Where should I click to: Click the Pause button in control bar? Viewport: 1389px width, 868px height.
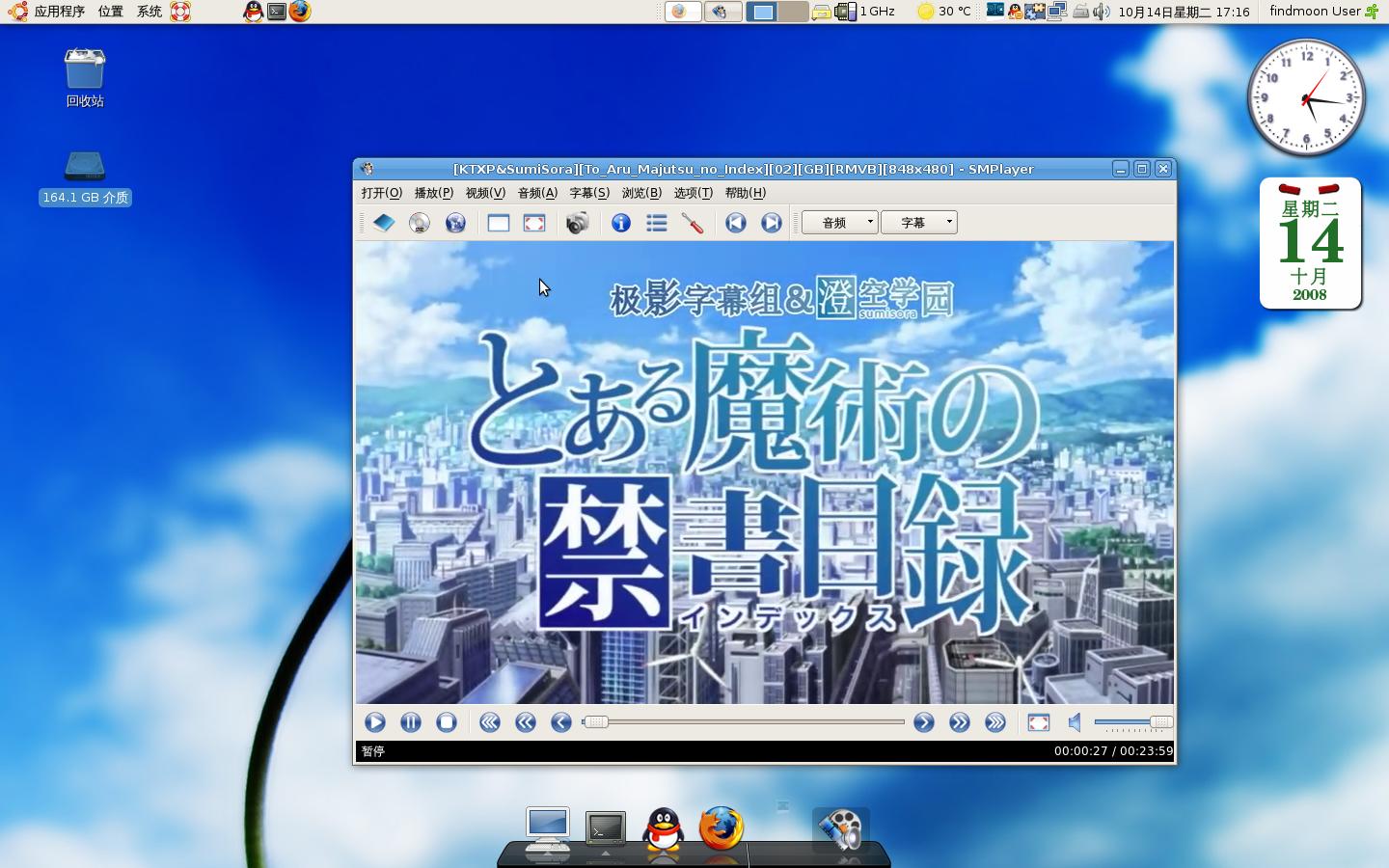pyautogui.click(x=411, y=722)
